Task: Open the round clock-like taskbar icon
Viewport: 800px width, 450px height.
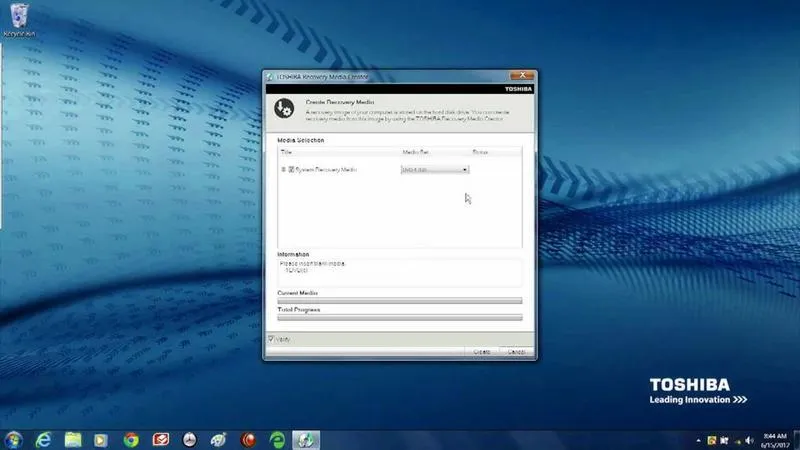Action: (x=190, y=440)
